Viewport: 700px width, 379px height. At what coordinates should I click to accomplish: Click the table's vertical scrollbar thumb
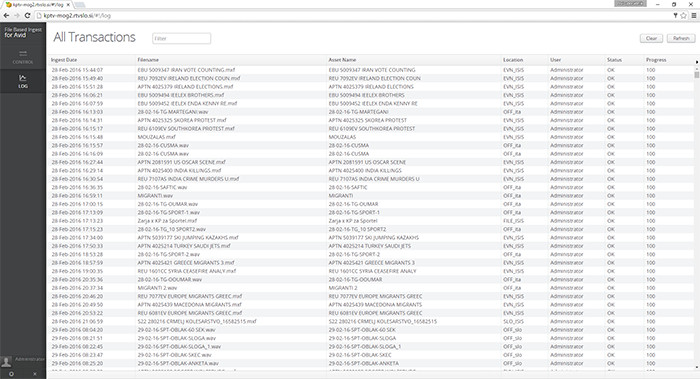point(696,75)
